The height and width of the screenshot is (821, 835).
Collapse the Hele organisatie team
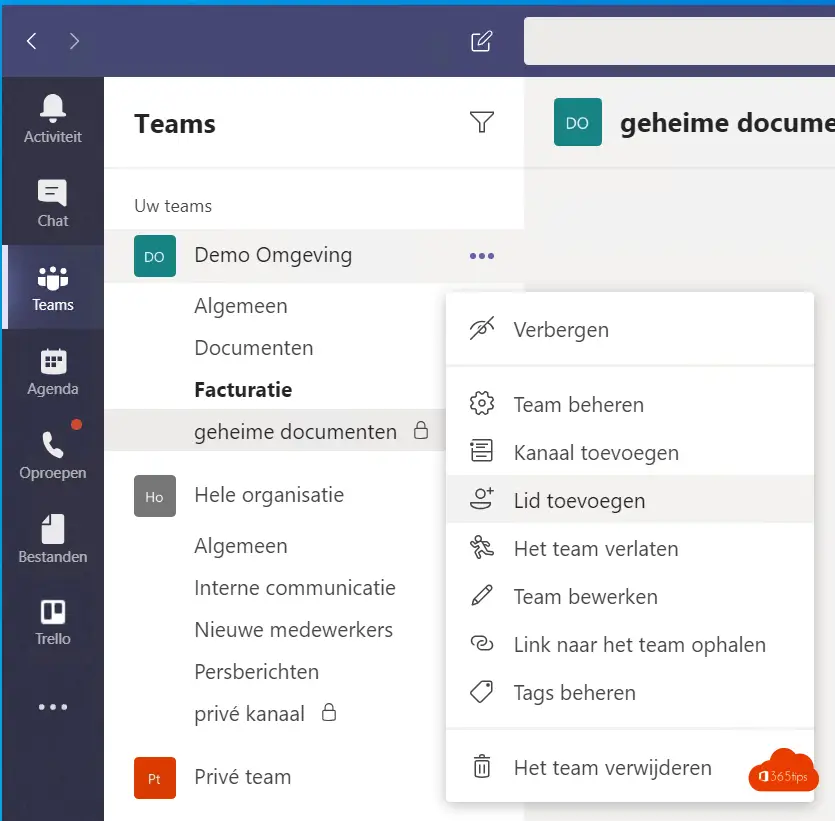269,495
